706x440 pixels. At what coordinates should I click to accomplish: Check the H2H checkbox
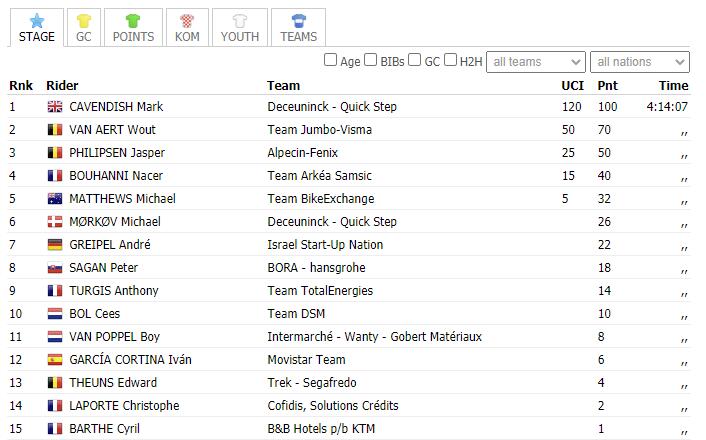point(451,61)
